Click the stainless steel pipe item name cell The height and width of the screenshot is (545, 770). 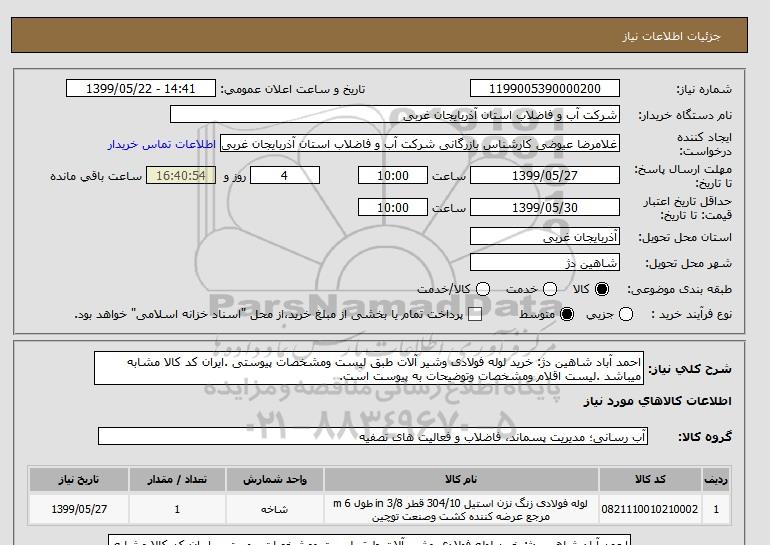click(x=461, y=509)
